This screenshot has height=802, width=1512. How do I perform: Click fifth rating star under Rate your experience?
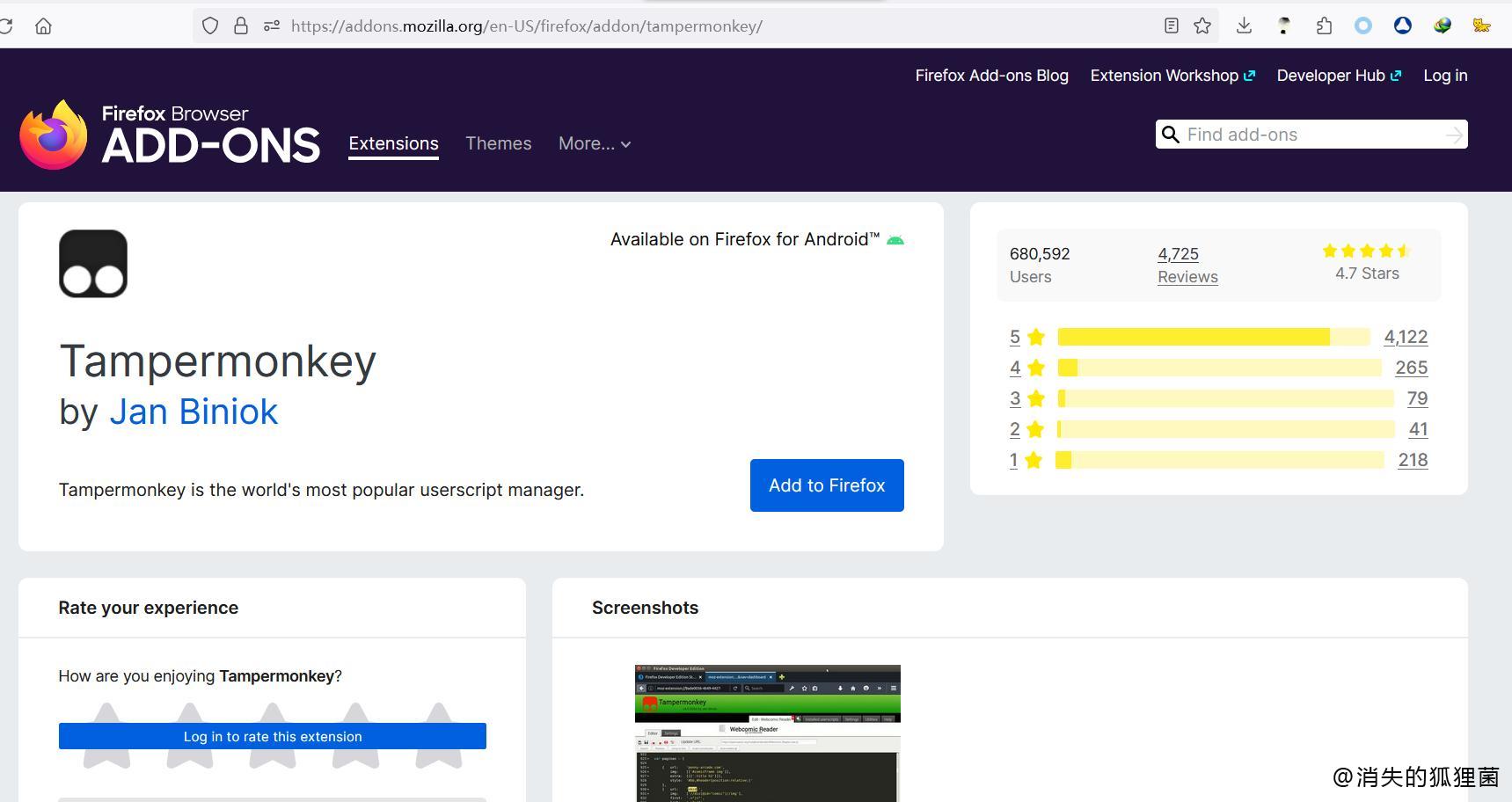click(x=439, y=736)
